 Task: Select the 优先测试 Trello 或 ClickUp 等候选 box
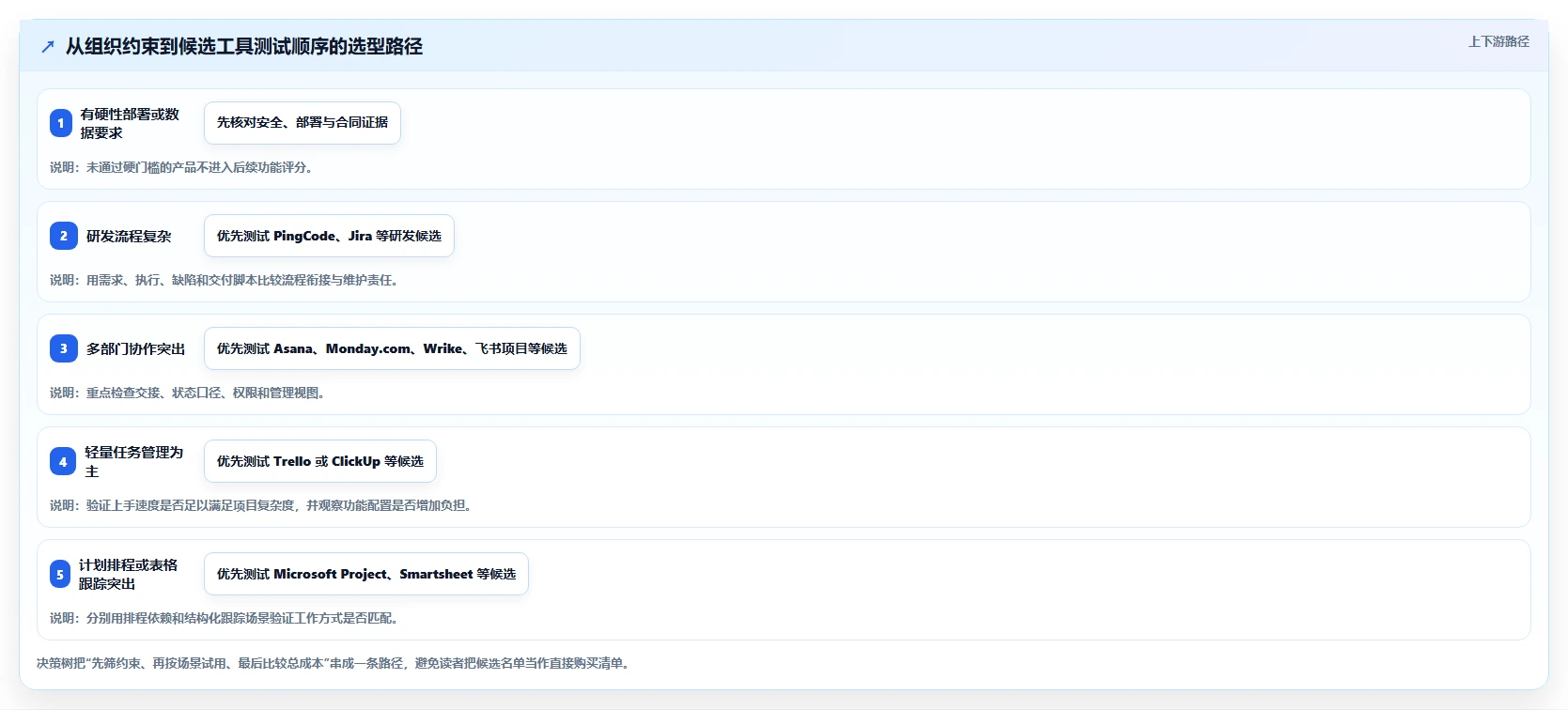tap(320, 461)
